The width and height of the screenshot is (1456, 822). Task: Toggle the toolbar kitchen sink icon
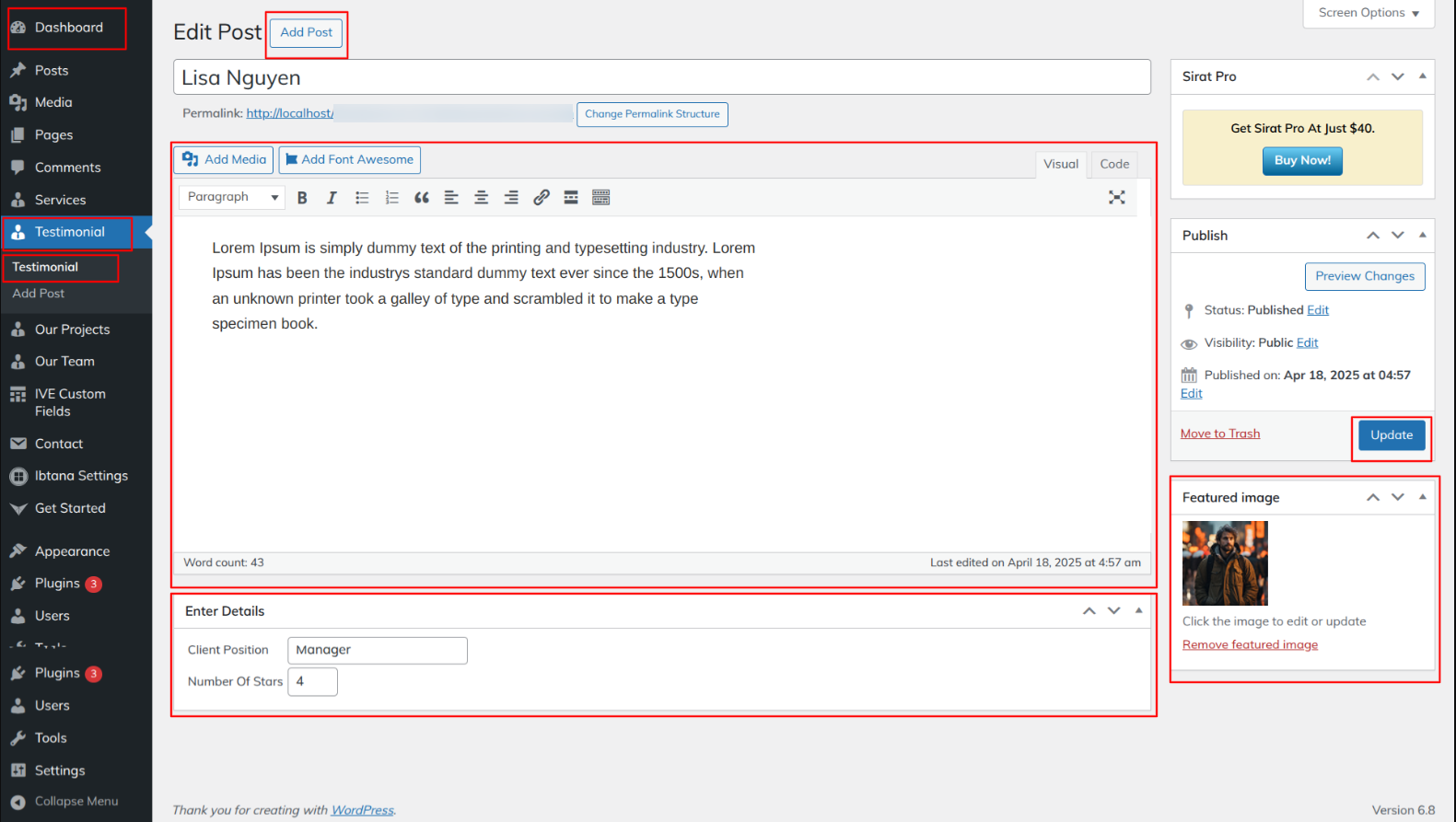point(601,198)
